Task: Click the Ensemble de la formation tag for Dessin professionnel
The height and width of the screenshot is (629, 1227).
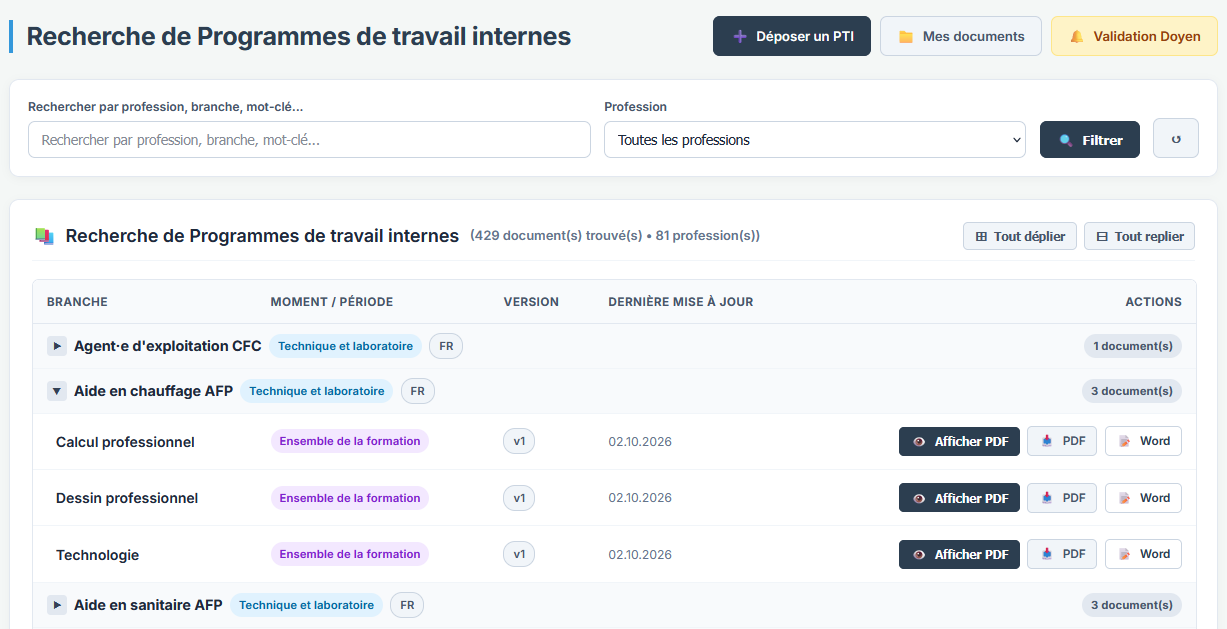Action: (x=350, y=498)
